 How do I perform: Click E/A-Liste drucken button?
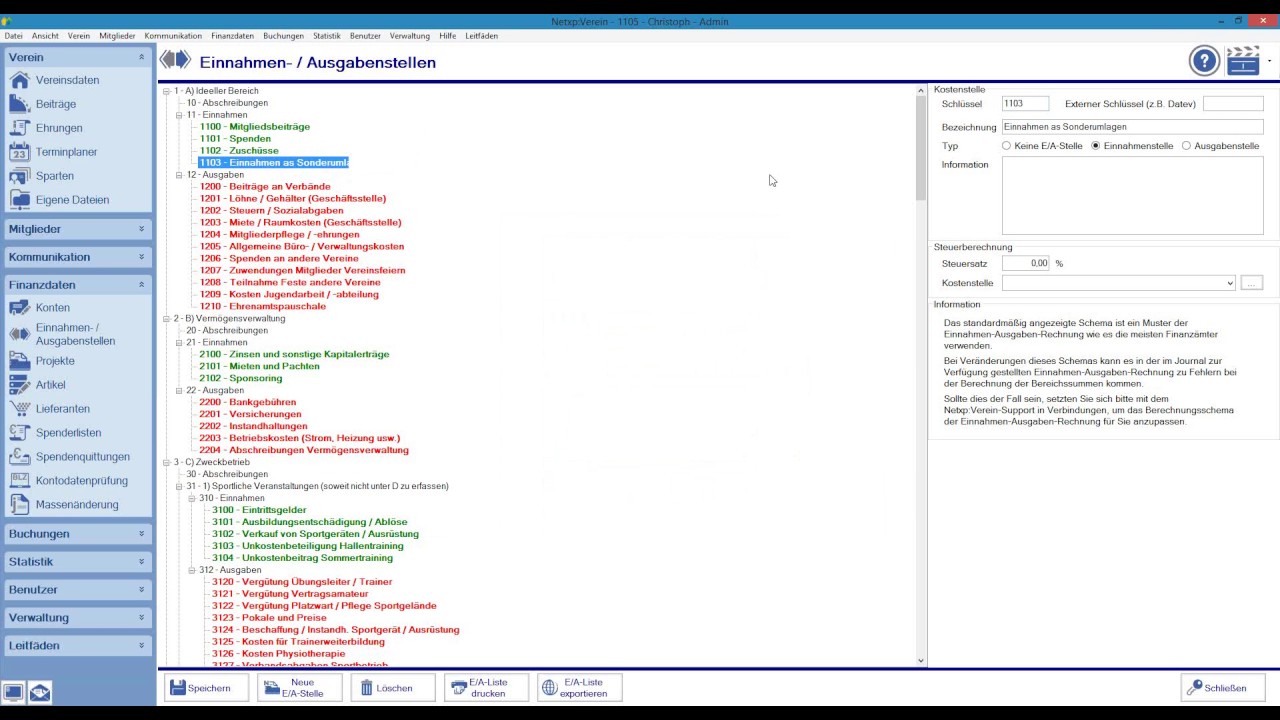(x=487, y=688)
